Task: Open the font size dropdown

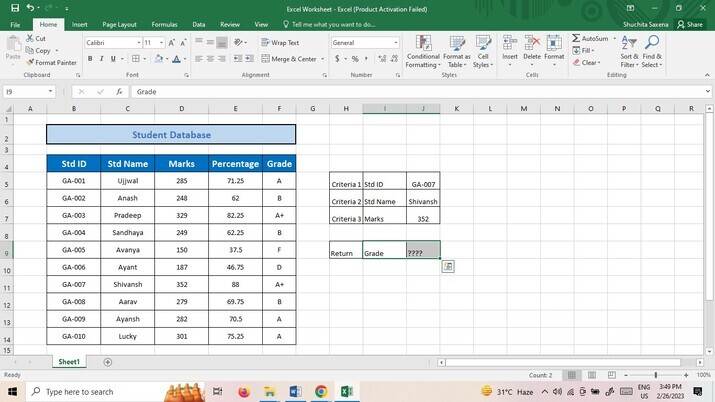Action: tap(161, 43)
